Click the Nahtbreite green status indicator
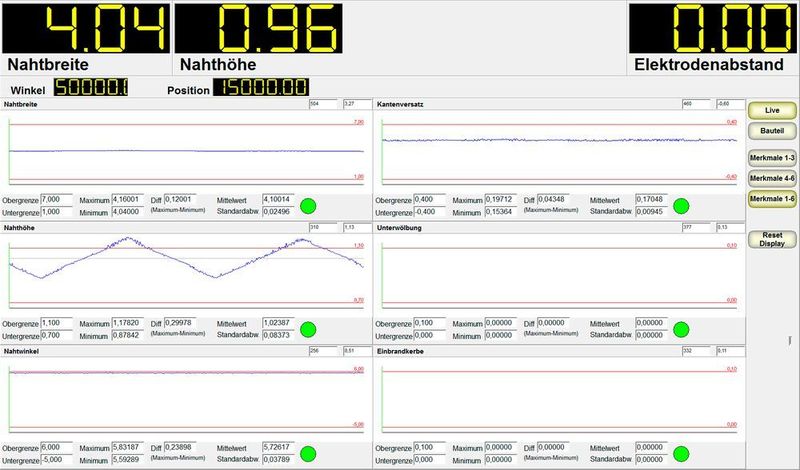800x470 pixels. 308,206
